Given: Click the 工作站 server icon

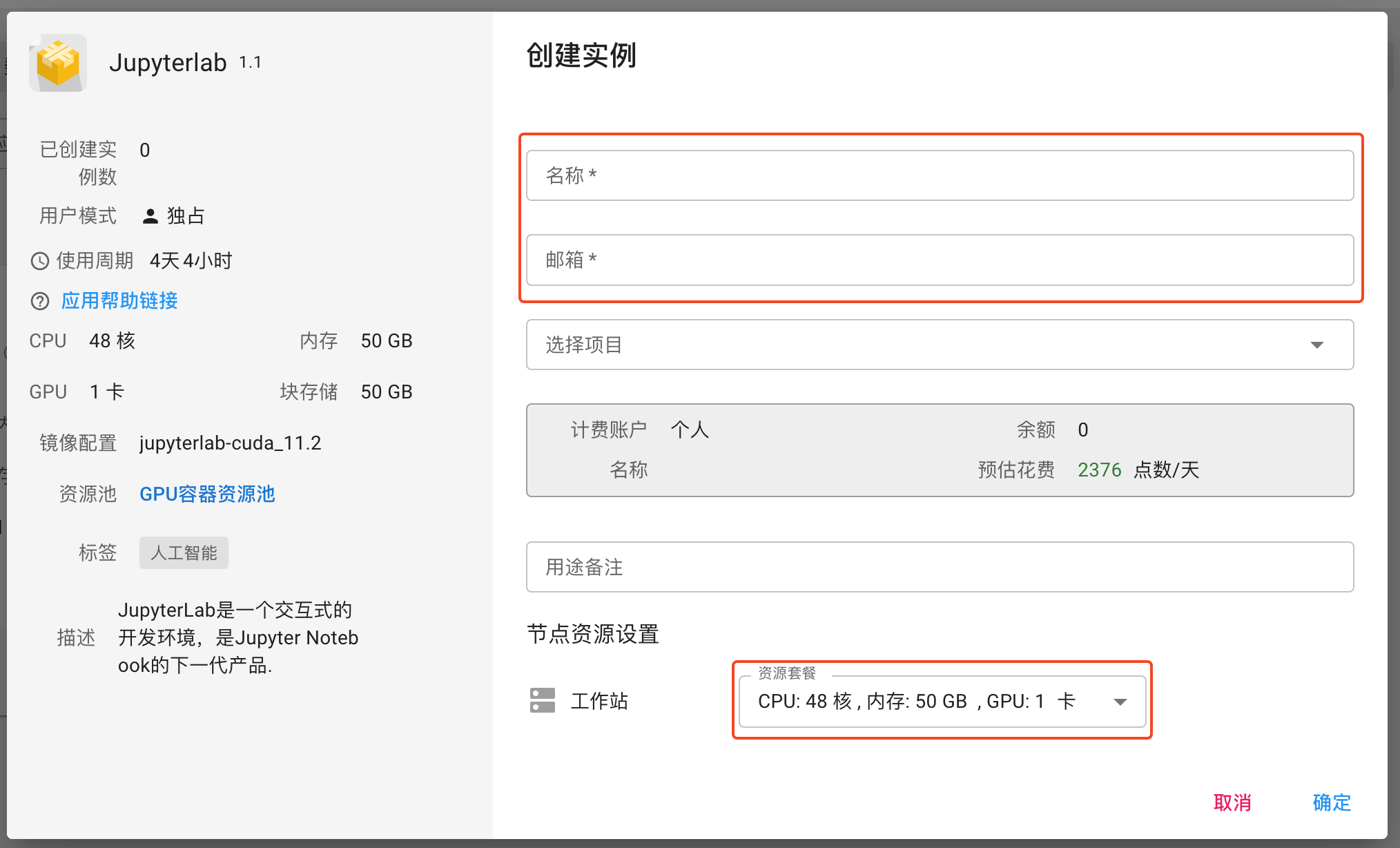Looking at the screenshot, I should pos(543,700).
